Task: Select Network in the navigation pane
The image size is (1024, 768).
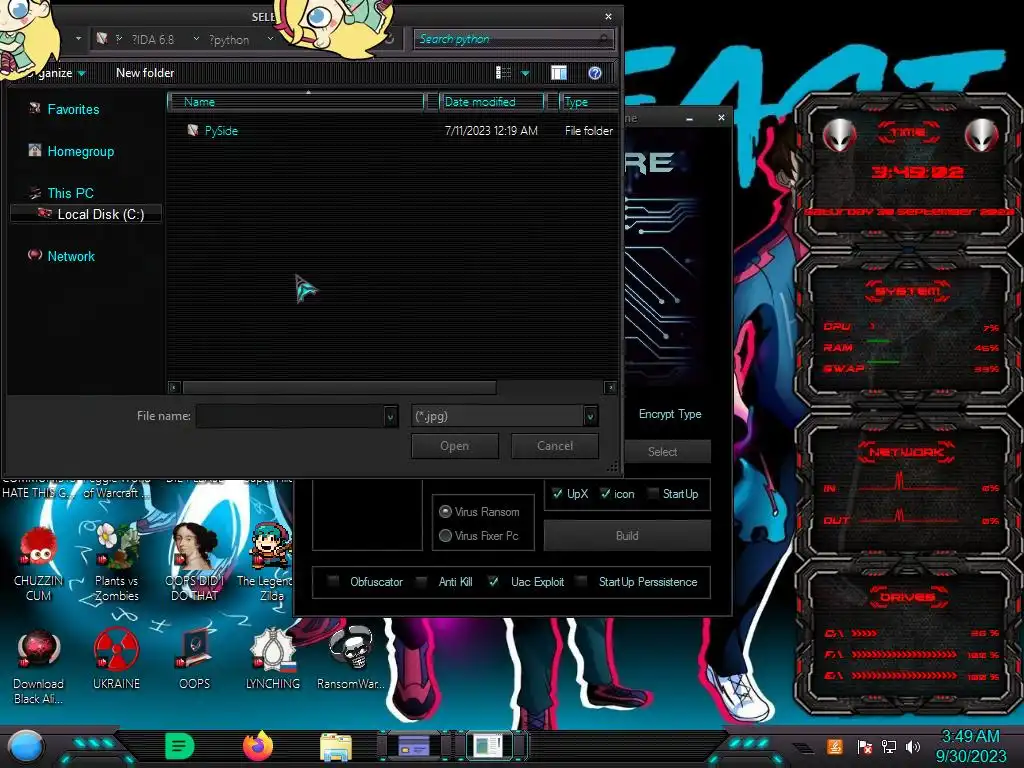Action: [x=71, y=257]
